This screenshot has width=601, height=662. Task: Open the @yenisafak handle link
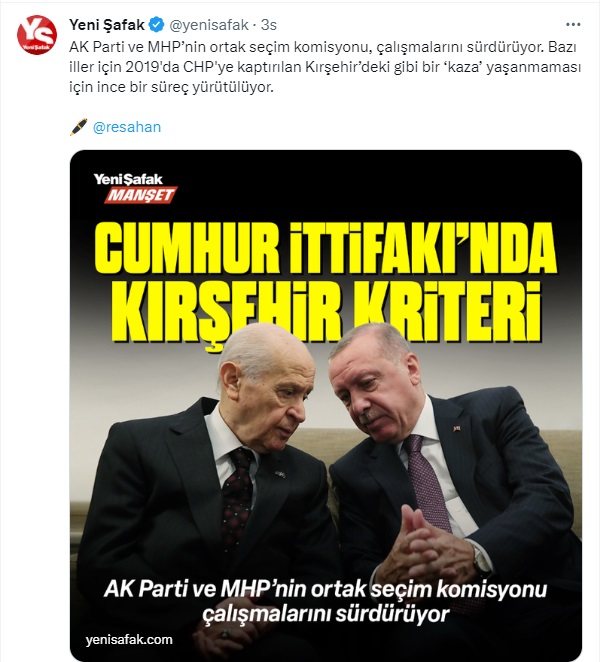[x=209, y=25]
